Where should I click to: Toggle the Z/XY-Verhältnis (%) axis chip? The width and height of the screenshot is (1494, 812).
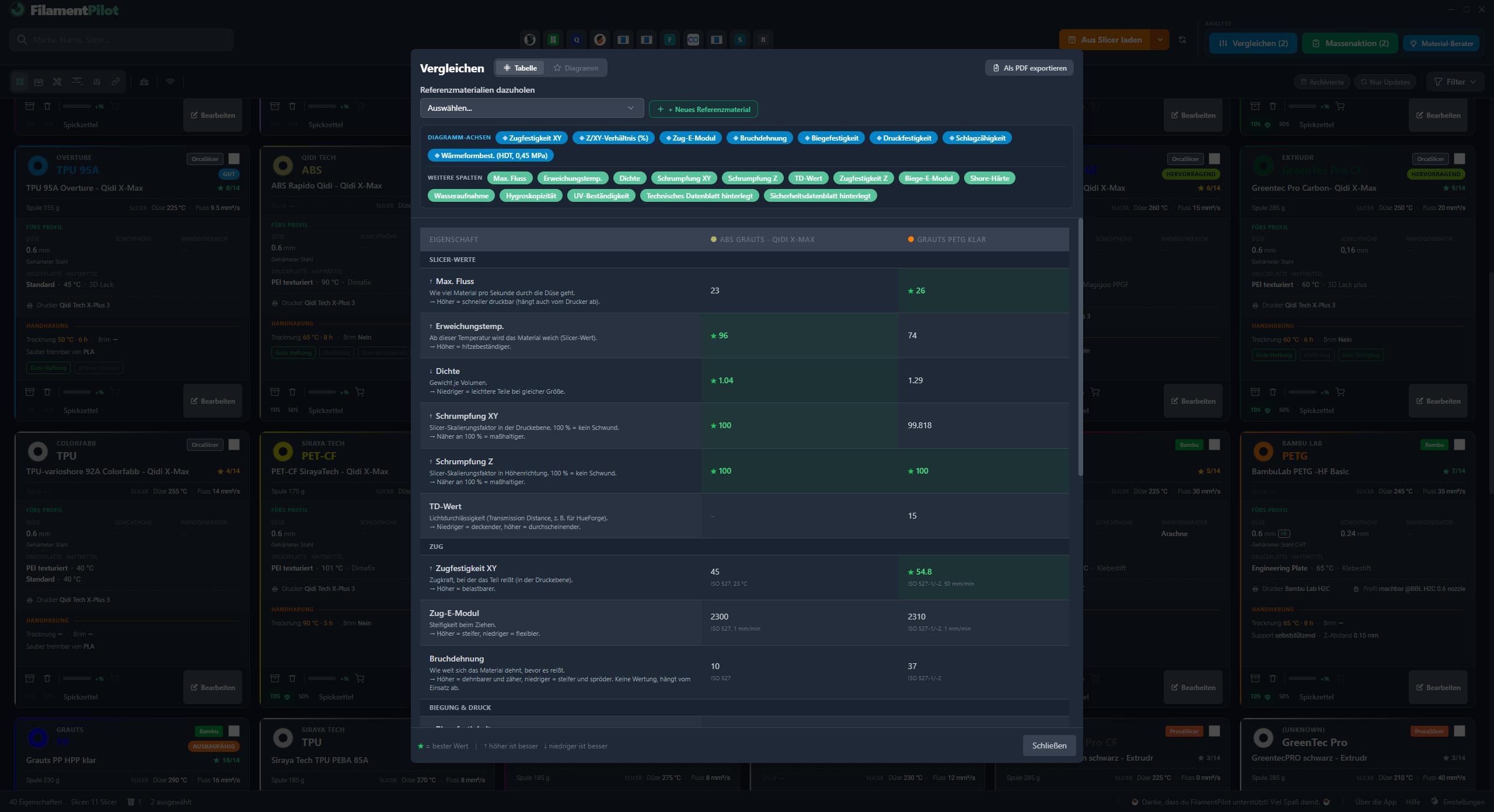(613, 138)
